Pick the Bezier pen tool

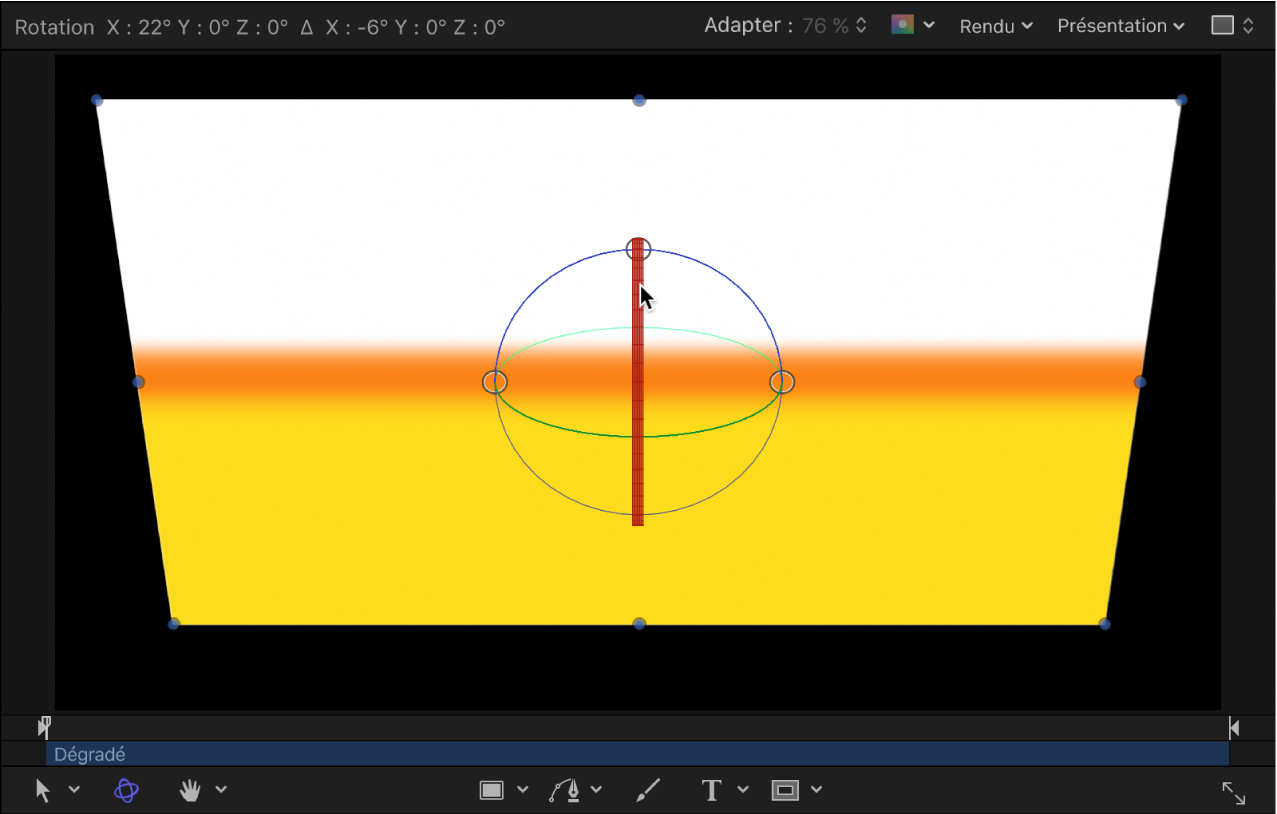click(x=564, y=790)
